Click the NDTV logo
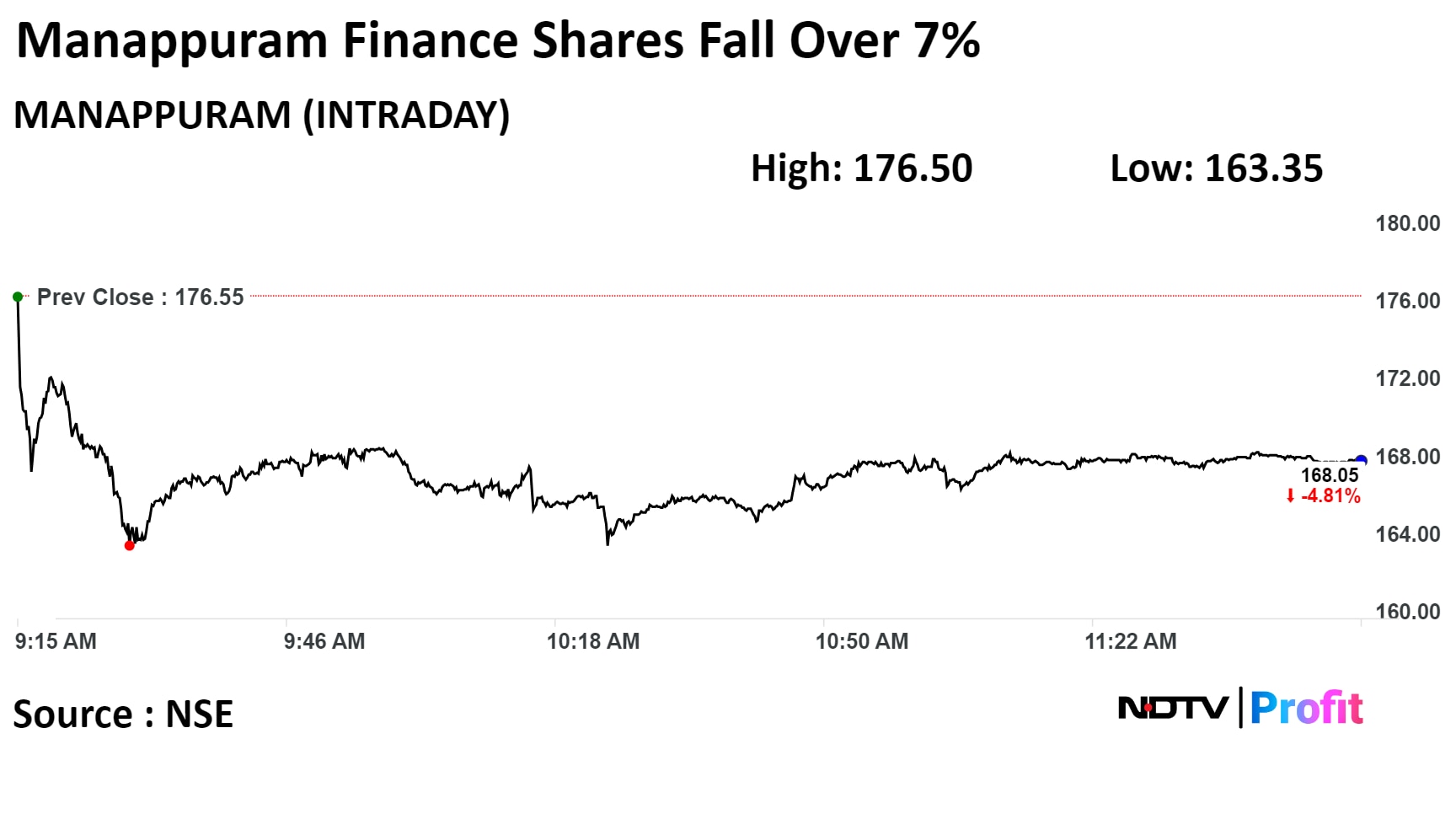 tap(1172, 708)
